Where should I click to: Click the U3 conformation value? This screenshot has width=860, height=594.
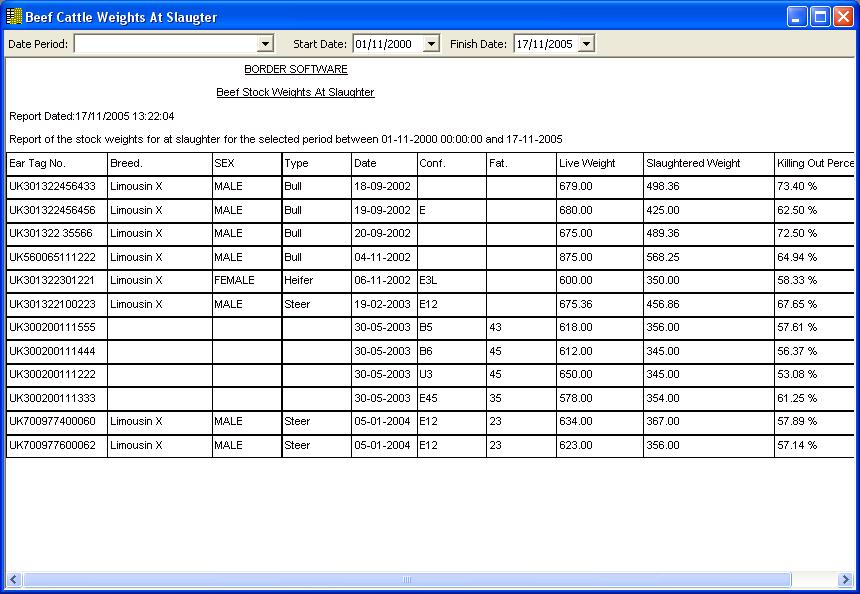[426, 374]
